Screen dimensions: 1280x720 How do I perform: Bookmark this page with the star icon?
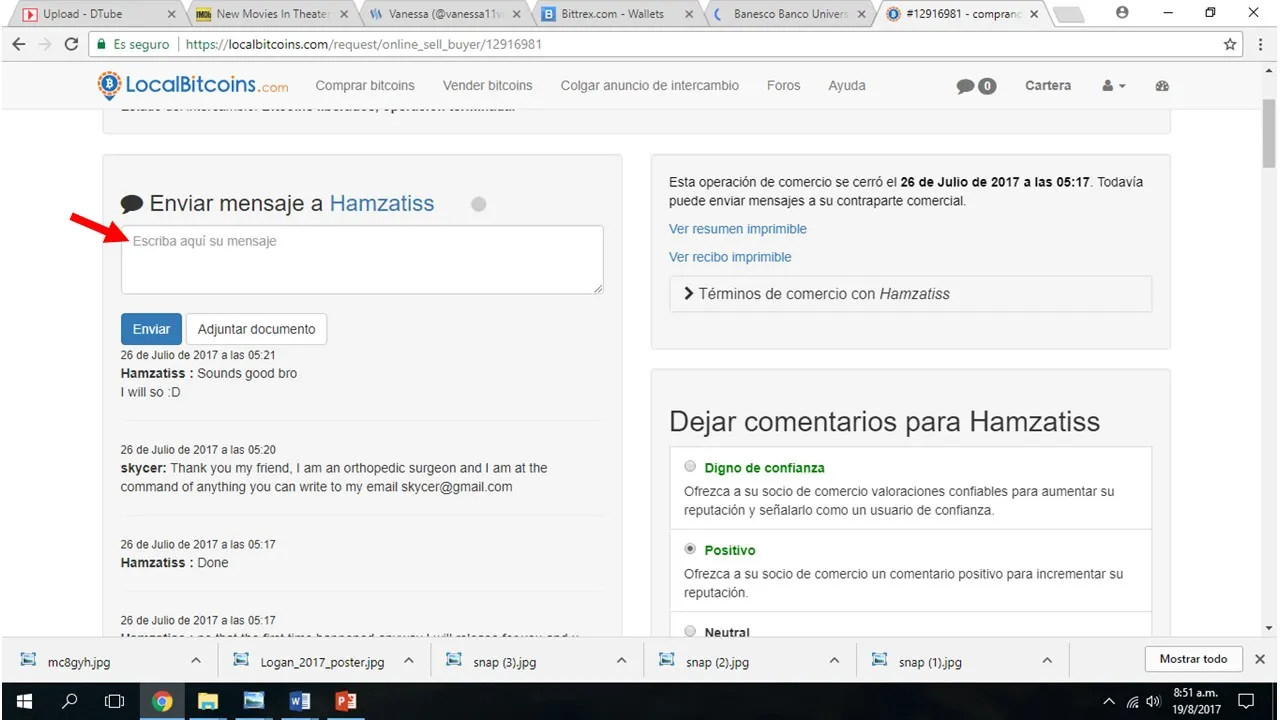tap(1230, 45)
